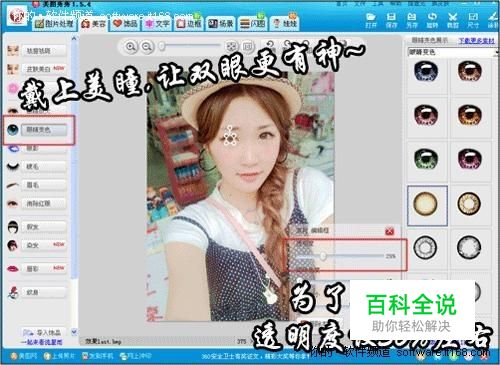Switch to the 美容 tab
The width and height of the screenshot is (500, 365).
tap(94, 24)
